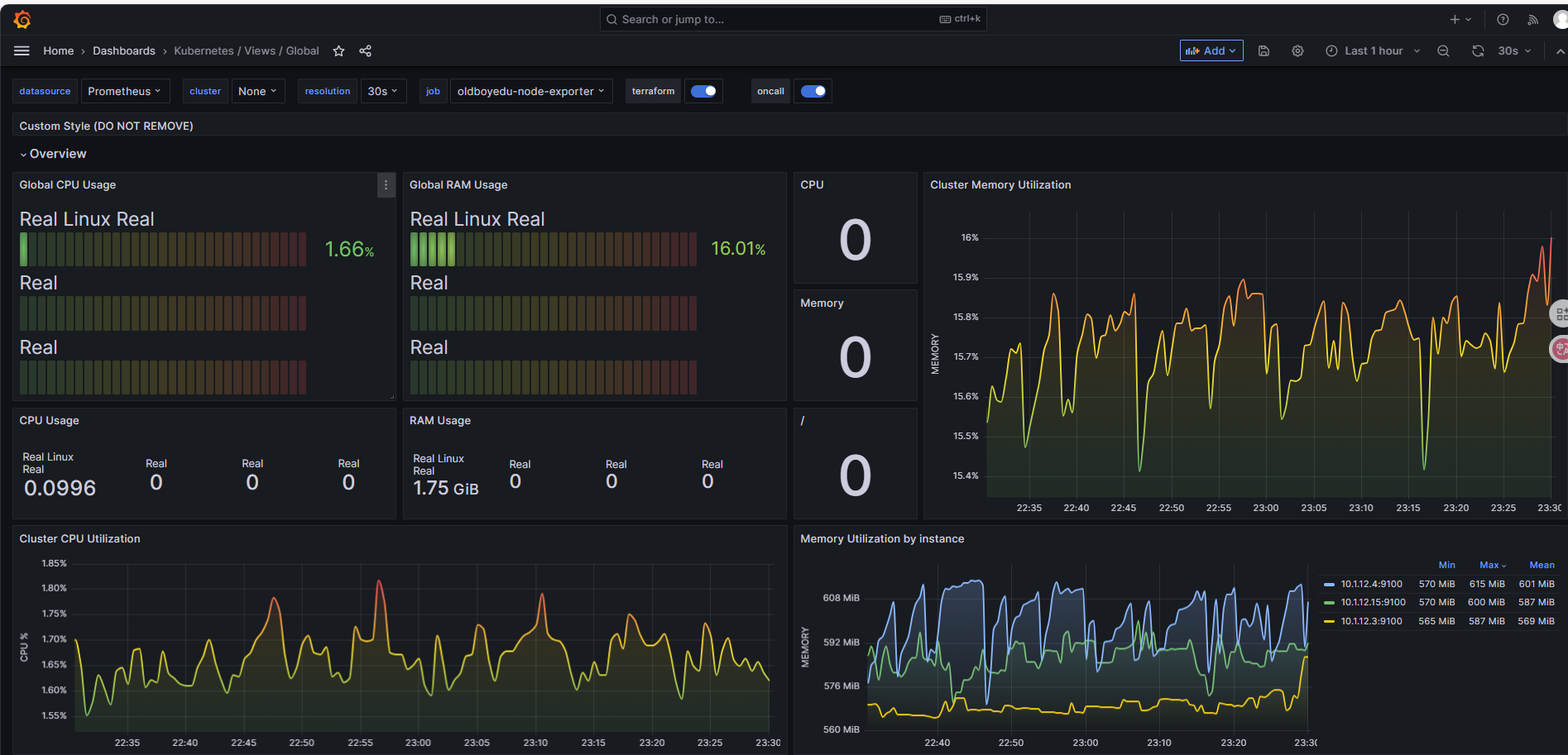Image resolution: width=1568 pixels, height=755 pixels.
Task: Click the Grafana logo icon
Action: (22, 19)
